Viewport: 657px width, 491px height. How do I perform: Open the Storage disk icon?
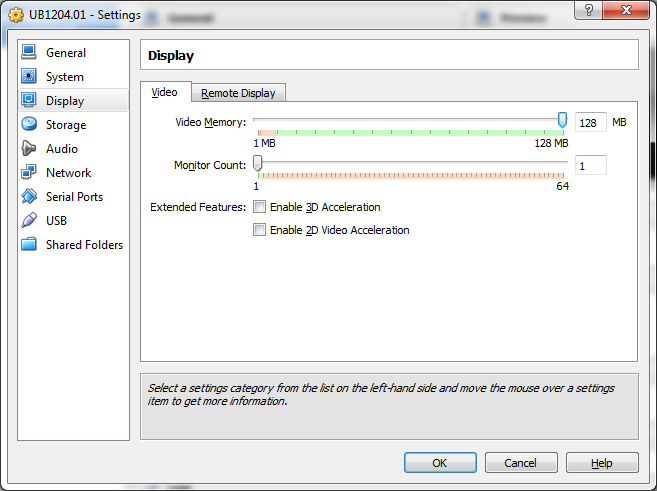click(28, 125)
